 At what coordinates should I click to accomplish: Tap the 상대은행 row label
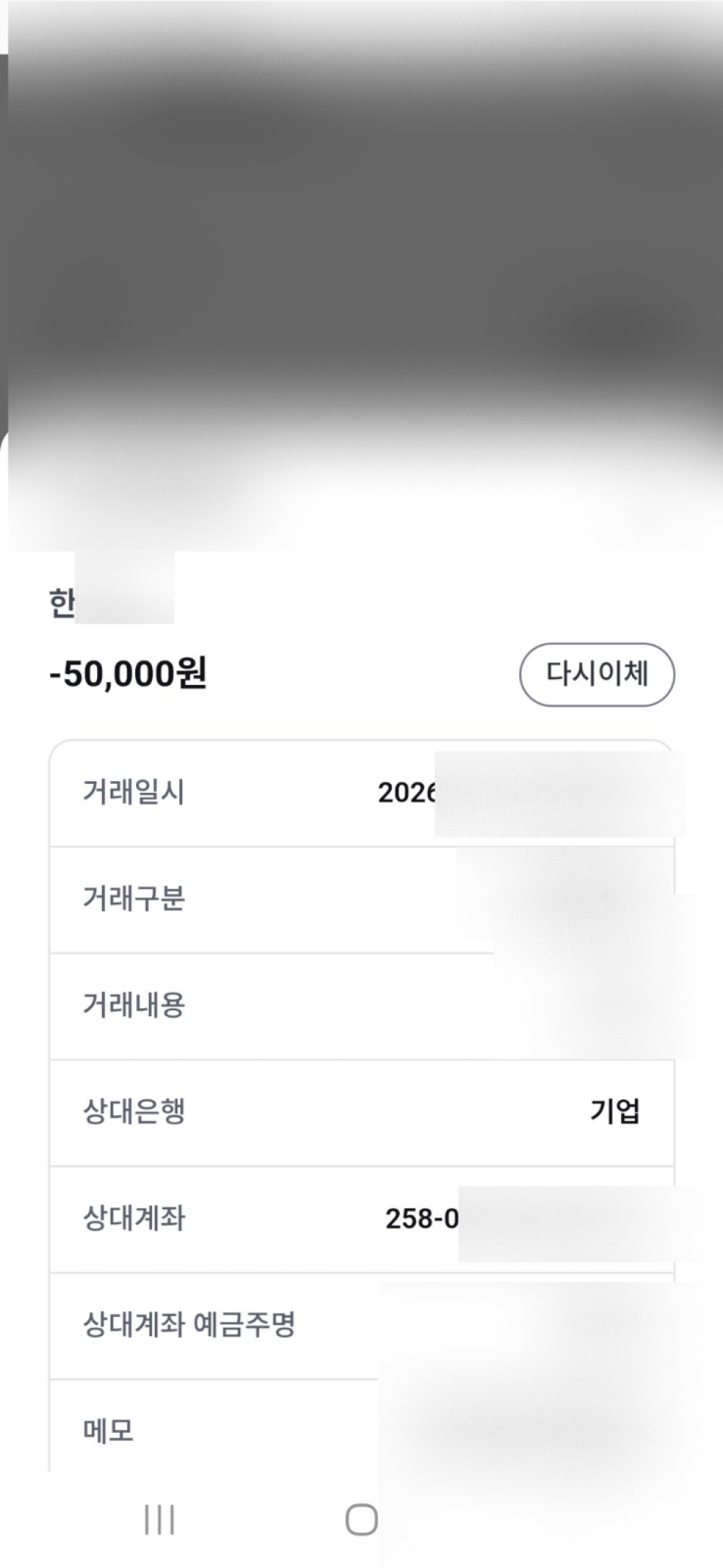134,1111
